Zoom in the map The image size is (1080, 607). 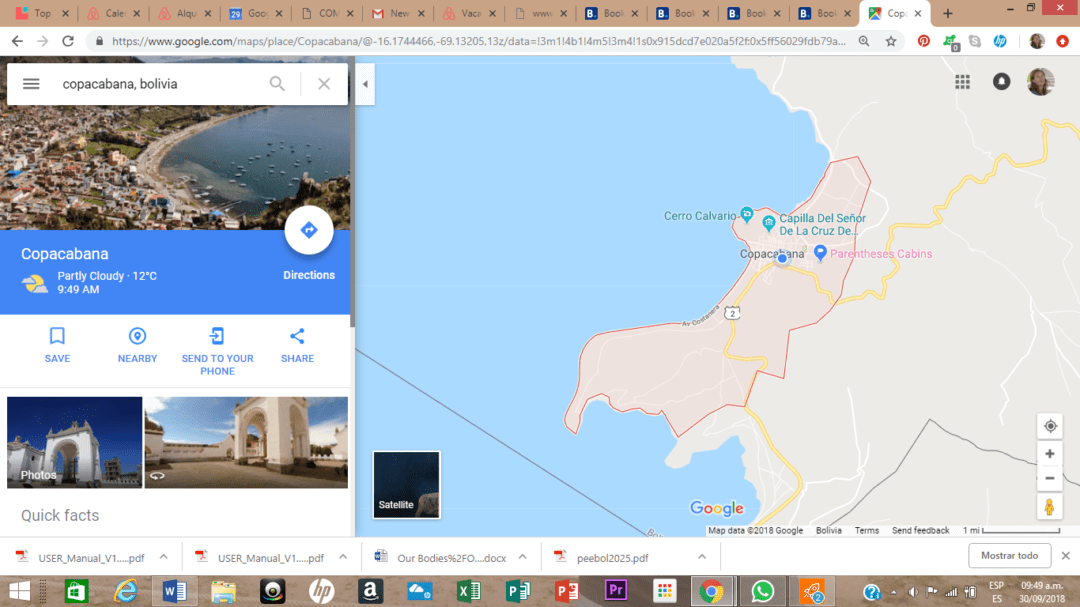tap(1050, 454)
